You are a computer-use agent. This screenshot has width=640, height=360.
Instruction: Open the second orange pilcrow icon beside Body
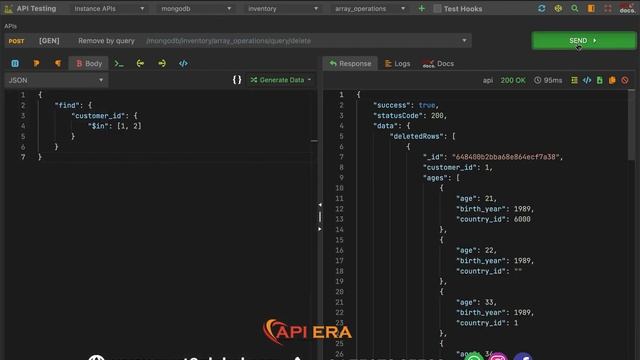pos(58,63)
